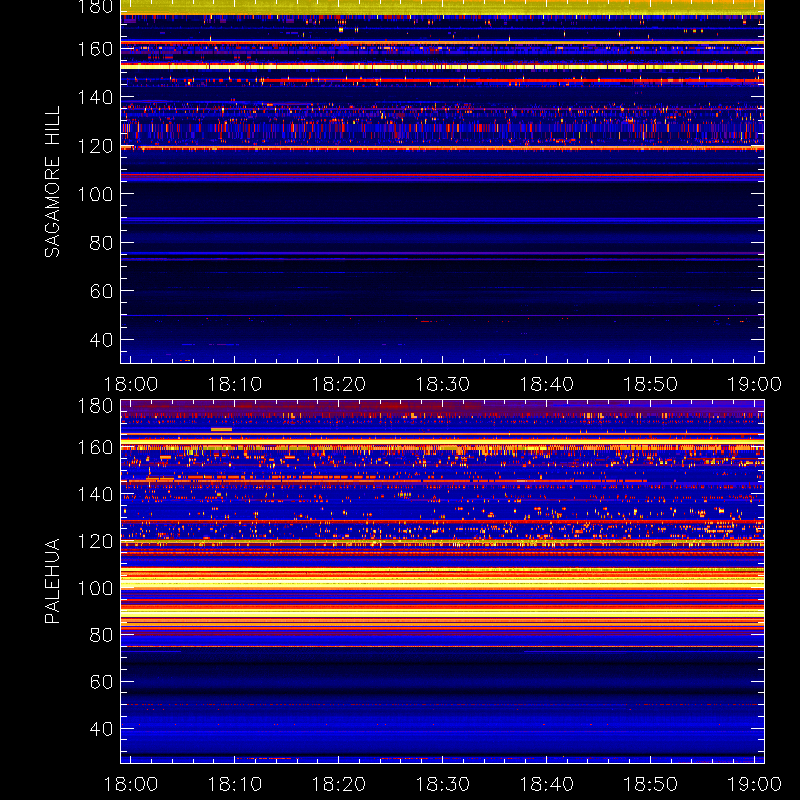Click inside the Sagamore Hill spectrogram plot

[442, 182]
